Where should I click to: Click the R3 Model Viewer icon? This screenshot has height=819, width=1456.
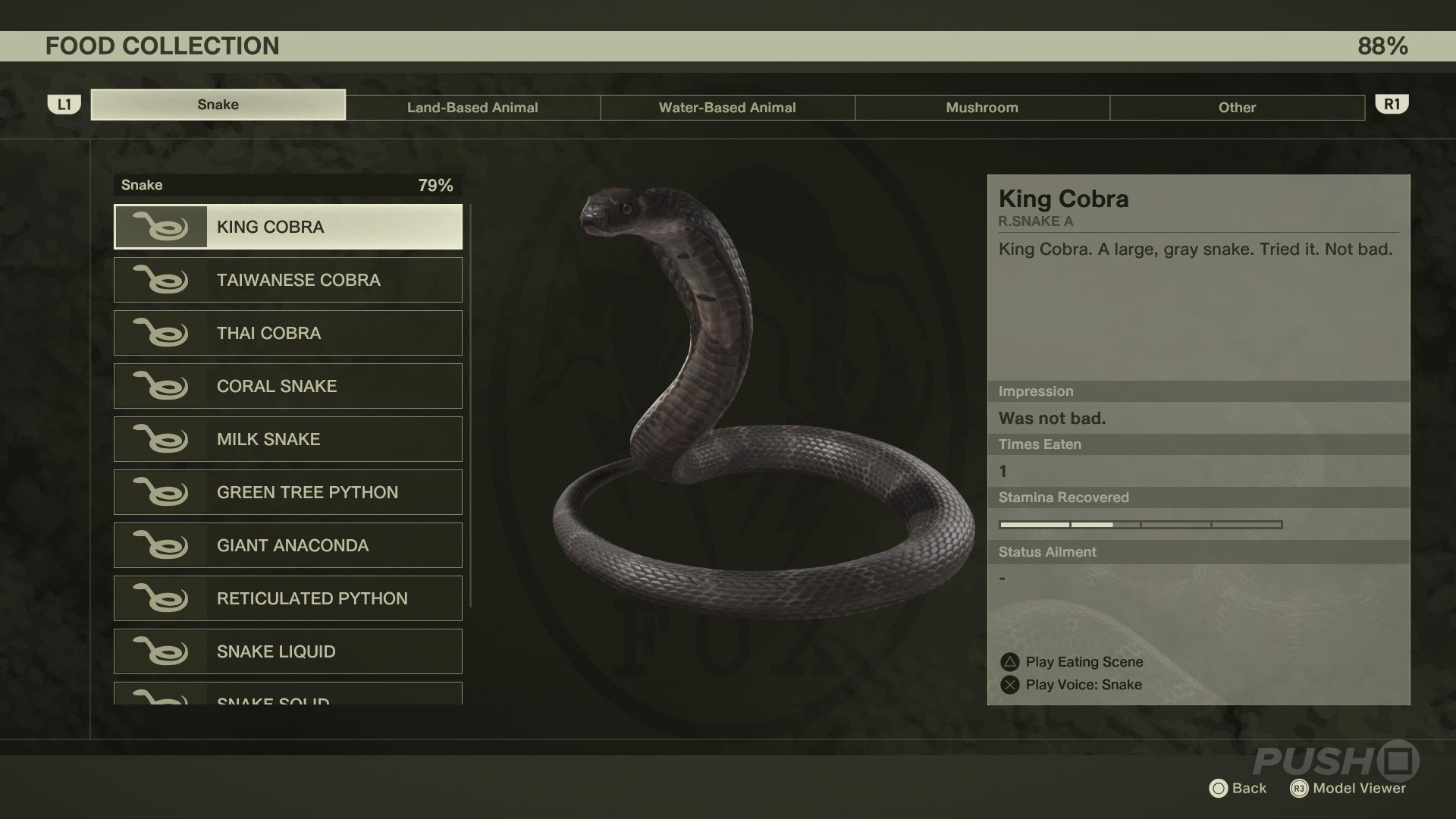(1299, 789)
